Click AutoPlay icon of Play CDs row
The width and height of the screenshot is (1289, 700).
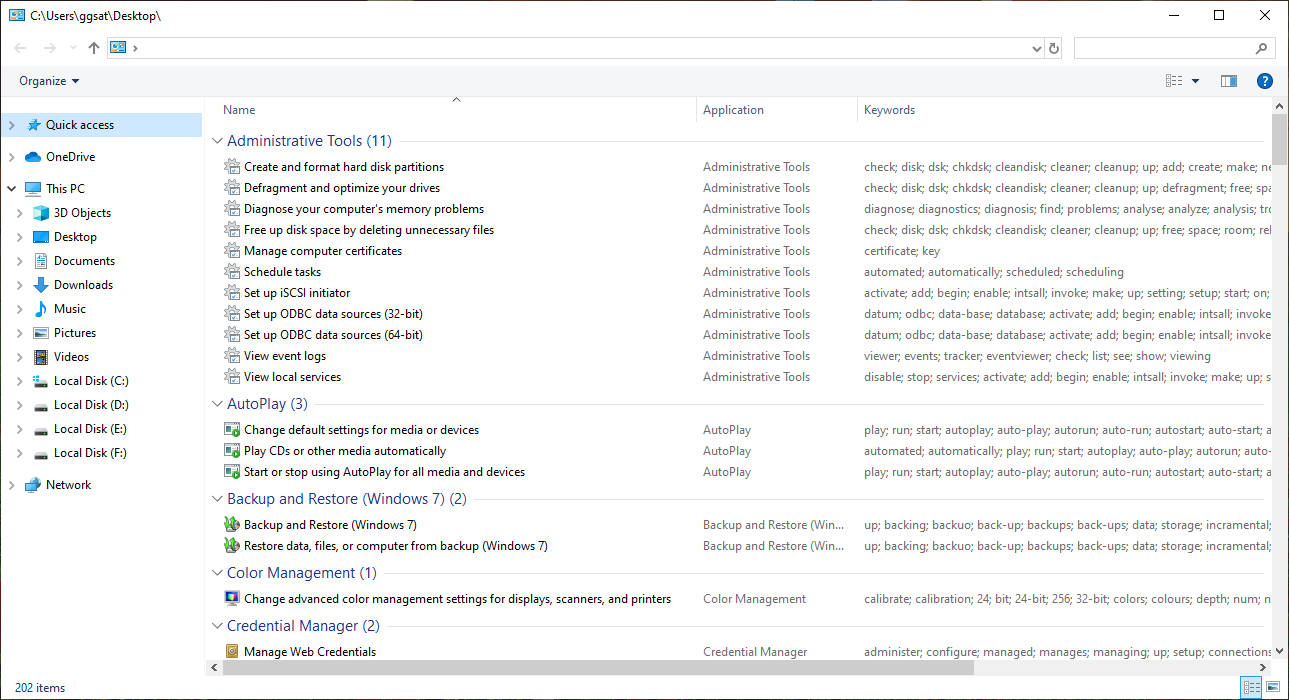point(233,451)
